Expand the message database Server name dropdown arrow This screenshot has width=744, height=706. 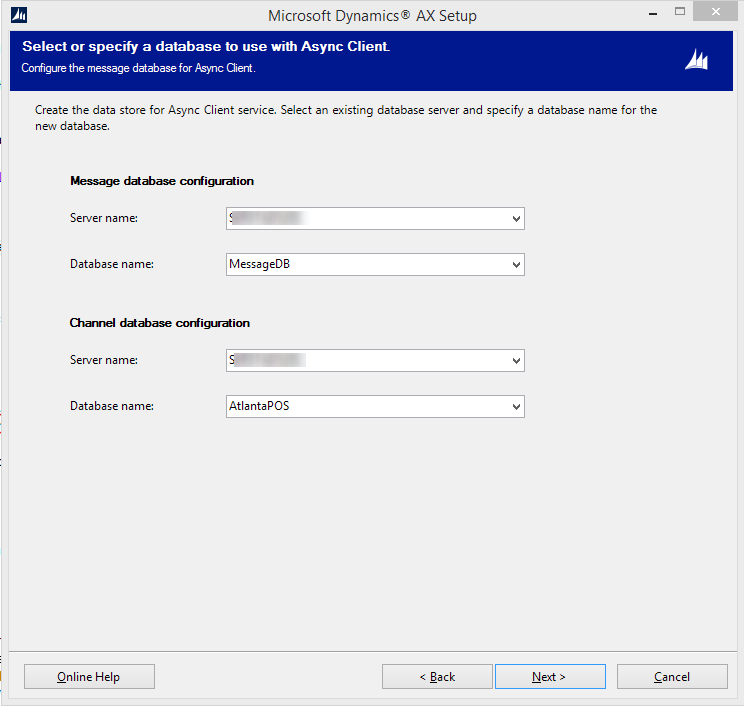click(x=516, y=218)
